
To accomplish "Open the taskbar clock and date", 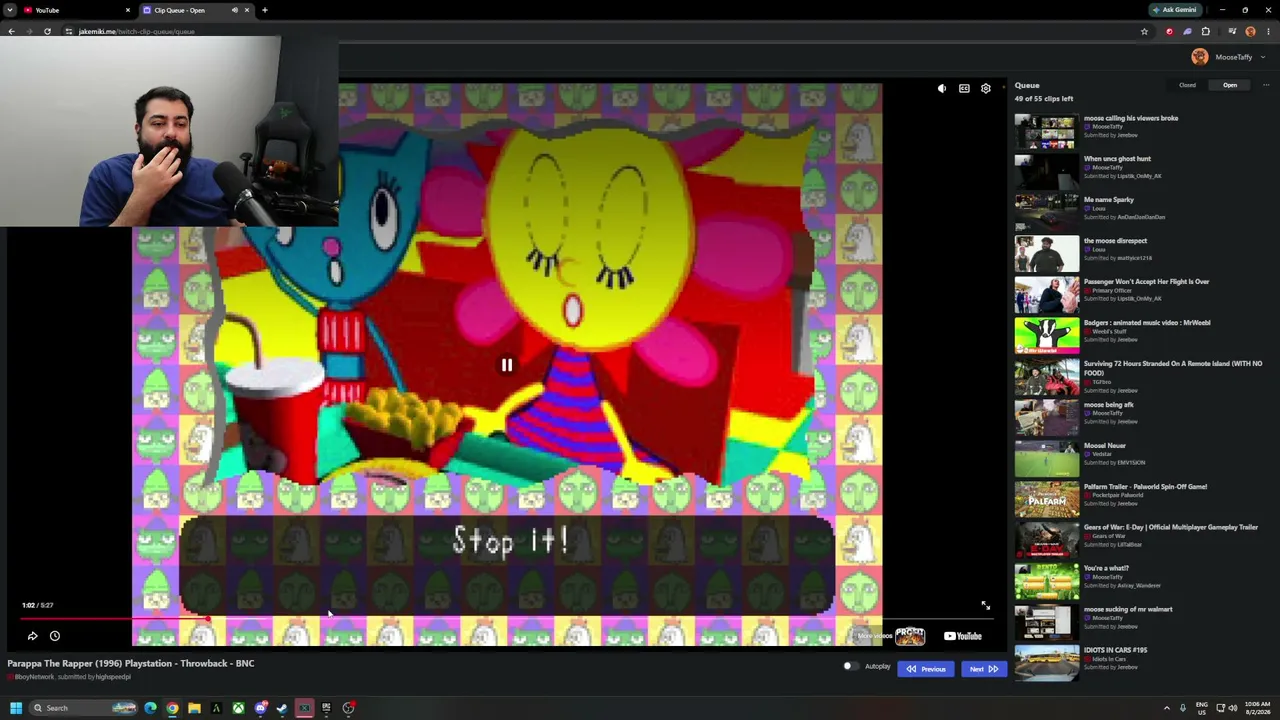I will pyautogui.click(x=1257, y=708).
